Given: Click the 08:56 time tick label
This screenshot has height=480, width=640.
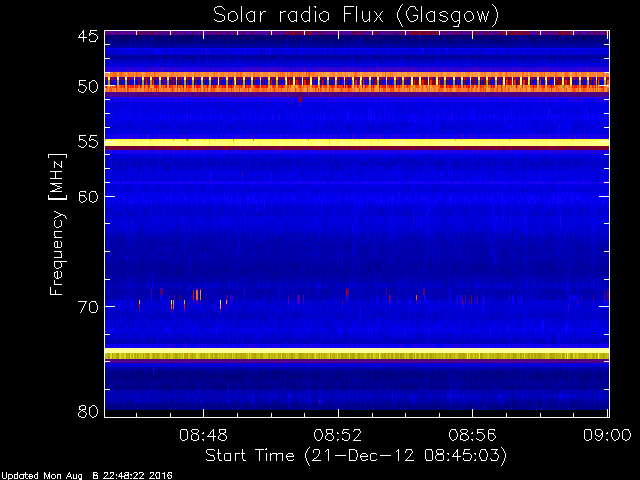Looking at the screenshot, I should coord(473,435).
